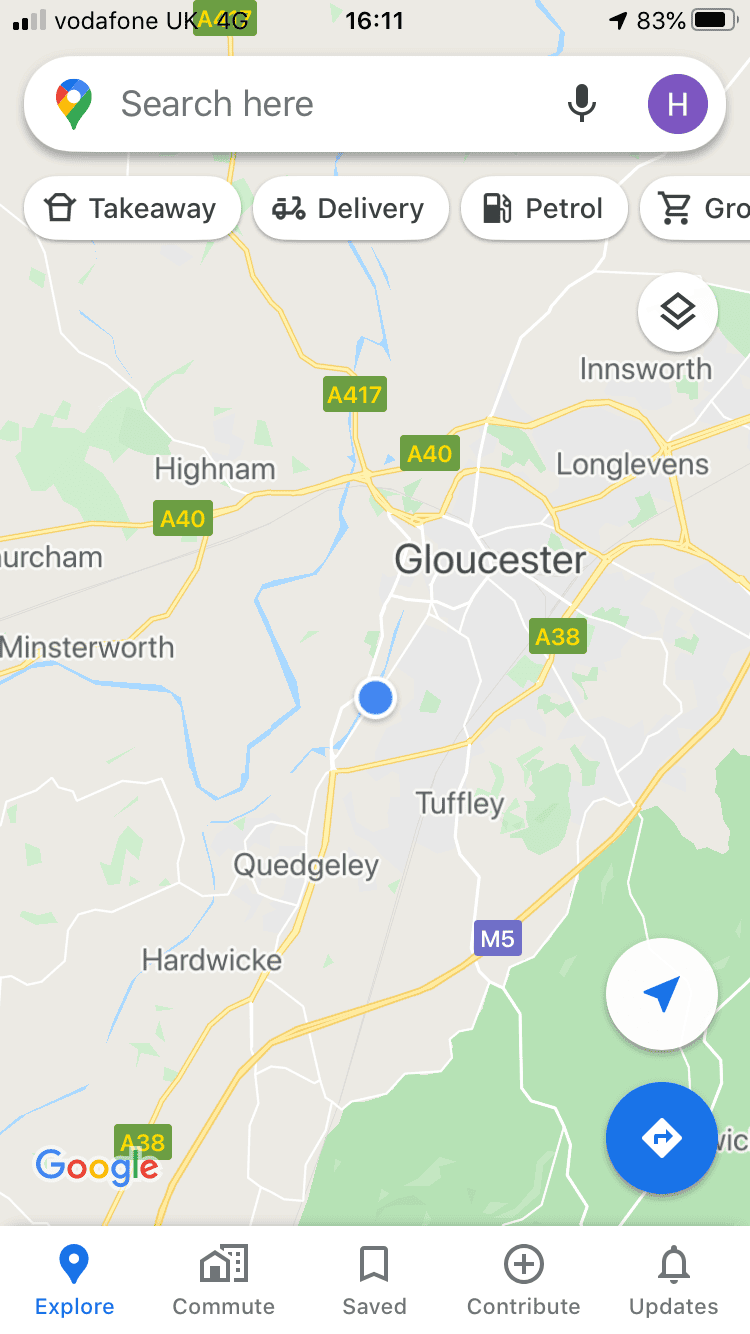Image resolution: width=750 pixels, height=1334 pixels.
Task: Select the Petrol filter chip
Action: point(544,208)
